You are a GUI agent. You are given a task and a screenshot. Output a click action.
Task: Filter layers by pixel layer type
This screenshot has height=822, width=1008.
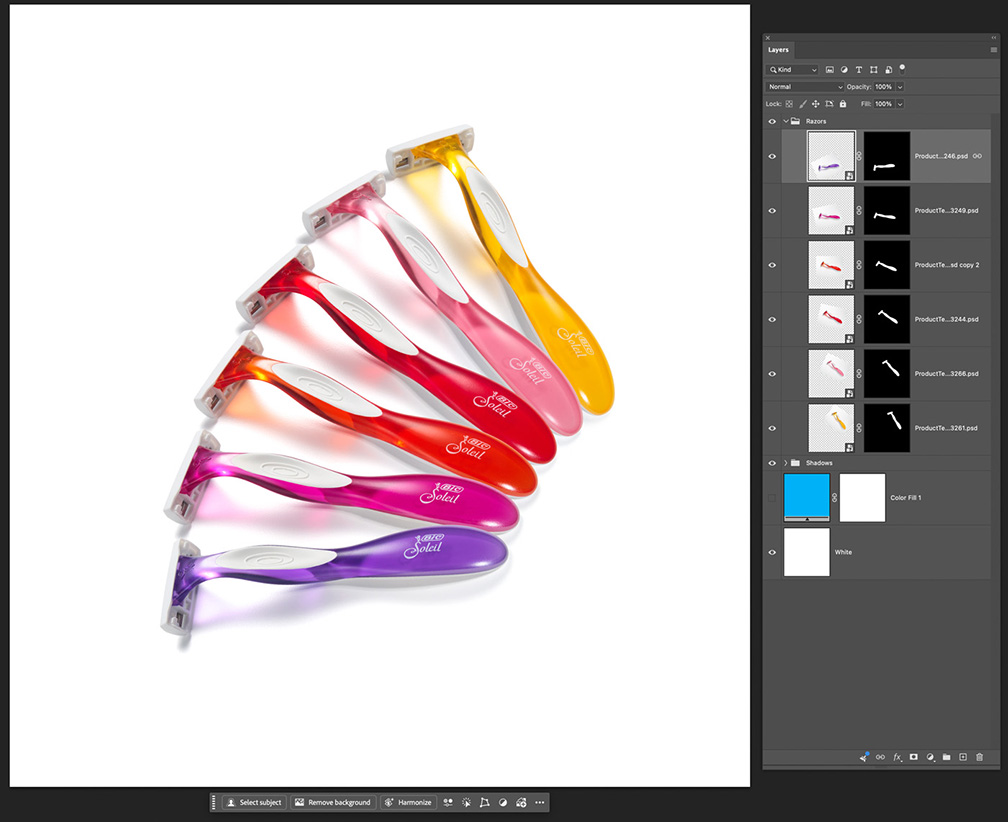(829, 69)
